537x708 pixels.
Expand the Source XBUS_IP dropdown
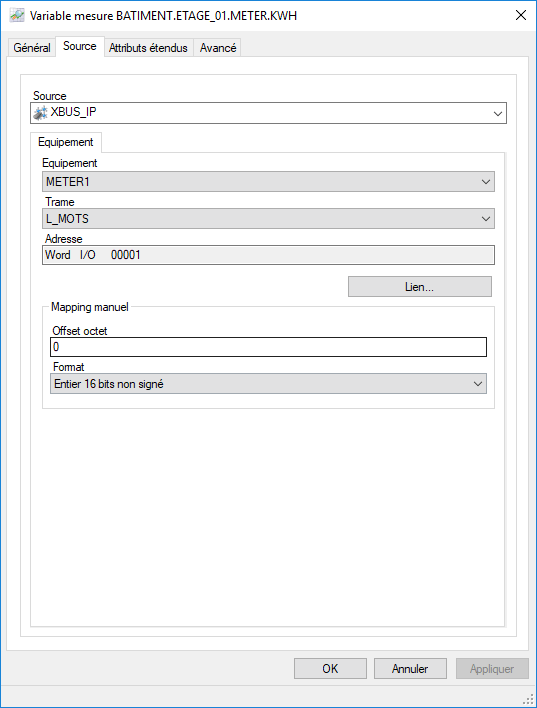coord(268,113)
